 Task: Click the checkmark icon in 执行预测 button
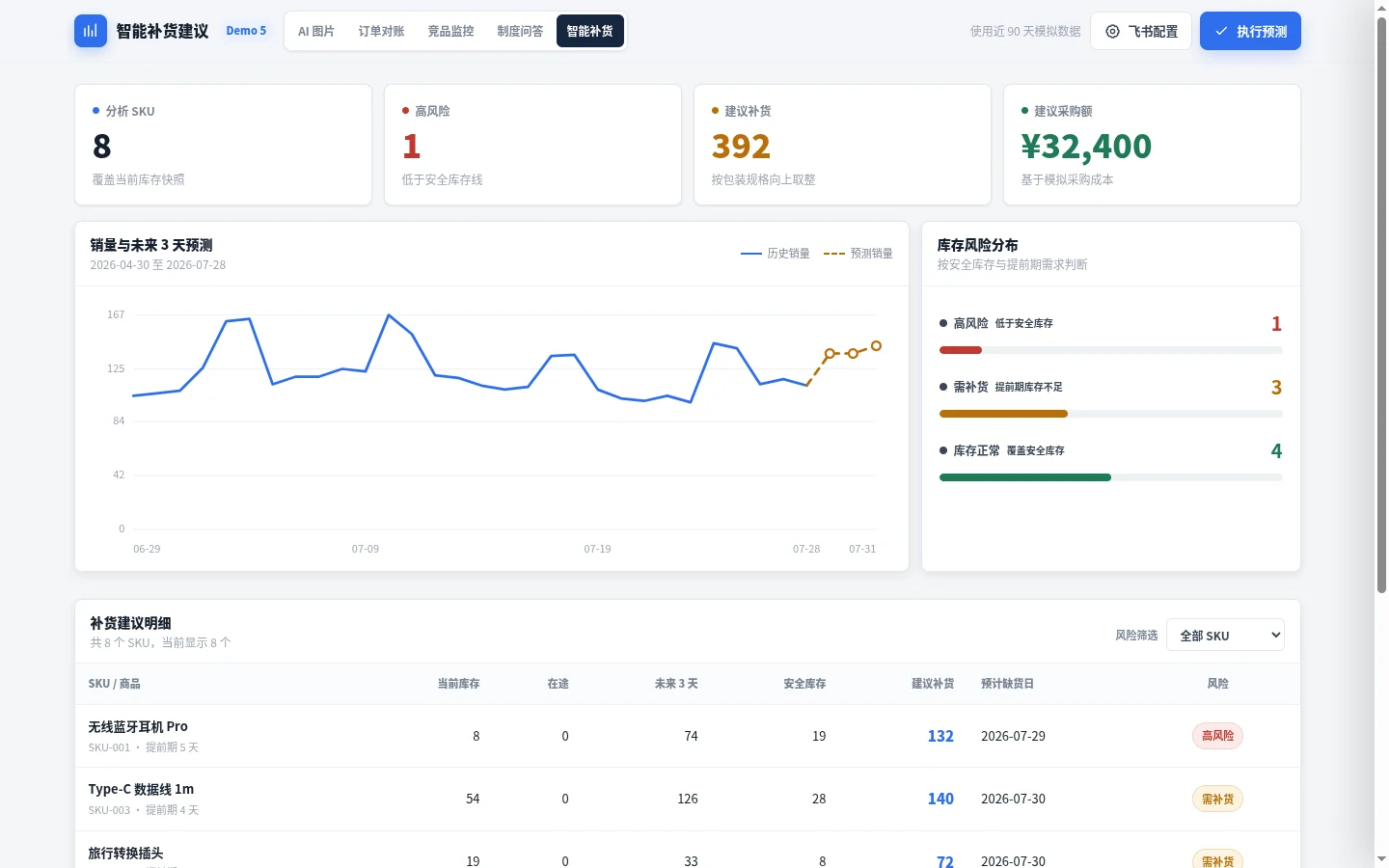[x=1221, y=32]
